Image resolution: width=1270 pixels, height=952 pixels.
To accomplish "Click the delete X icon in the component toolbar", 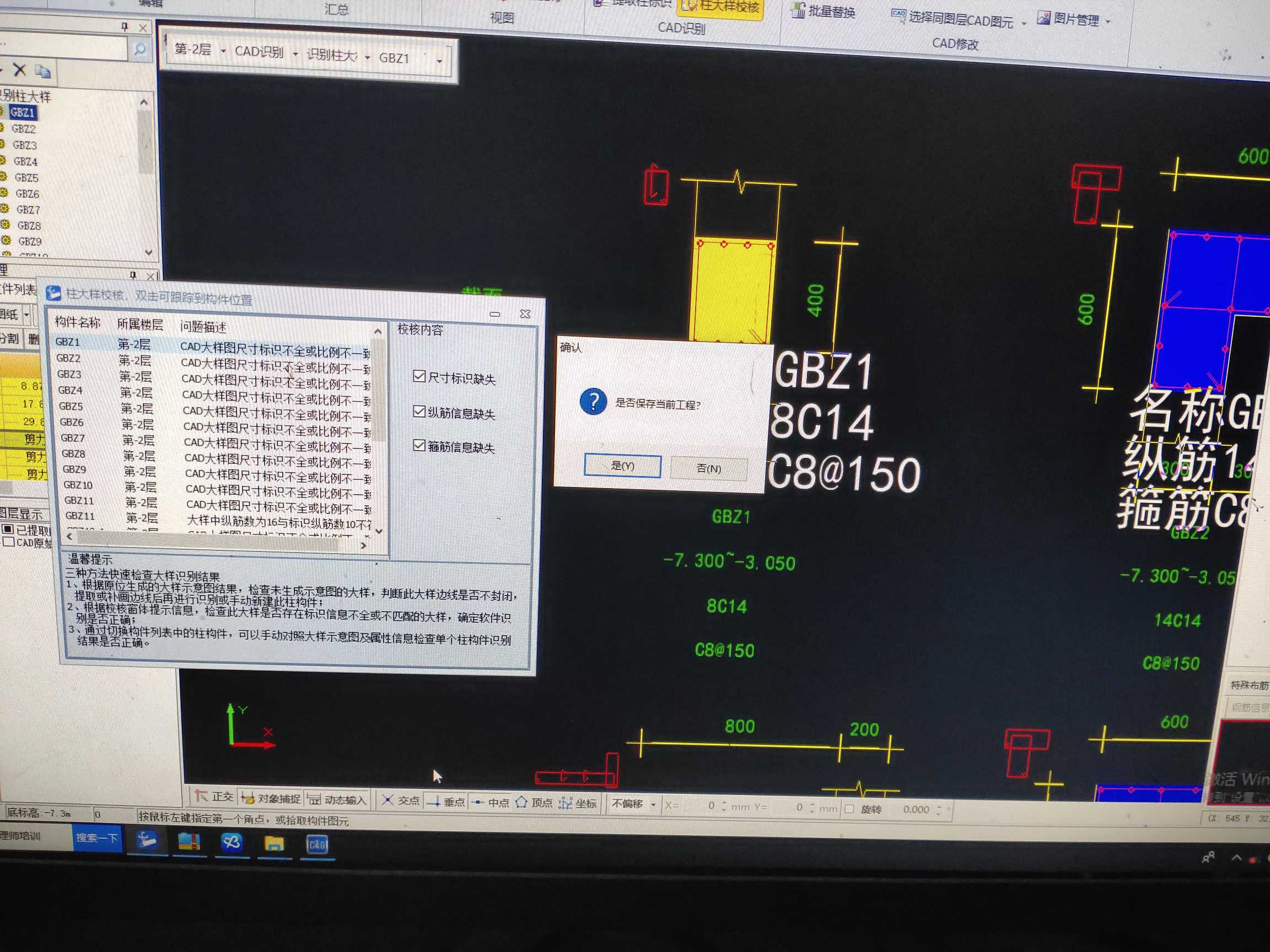I will coord(19,70).
